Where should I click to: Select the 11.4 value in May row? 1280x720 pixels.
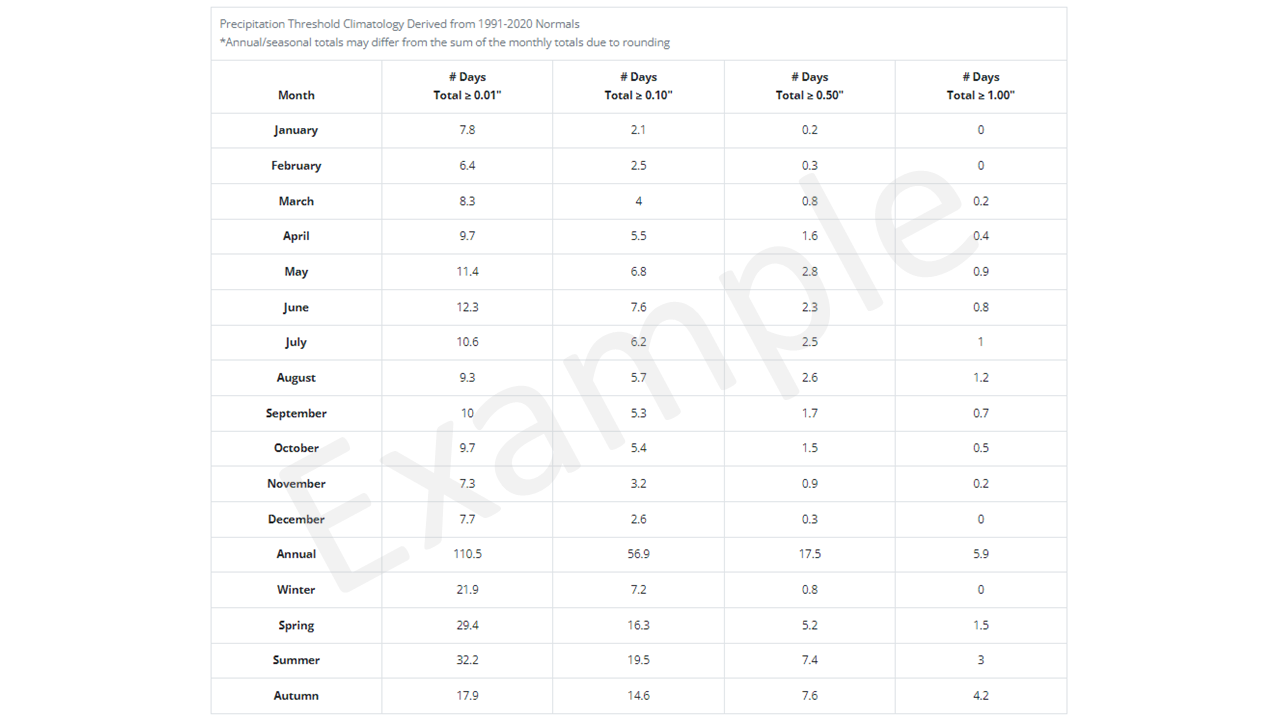467,272
